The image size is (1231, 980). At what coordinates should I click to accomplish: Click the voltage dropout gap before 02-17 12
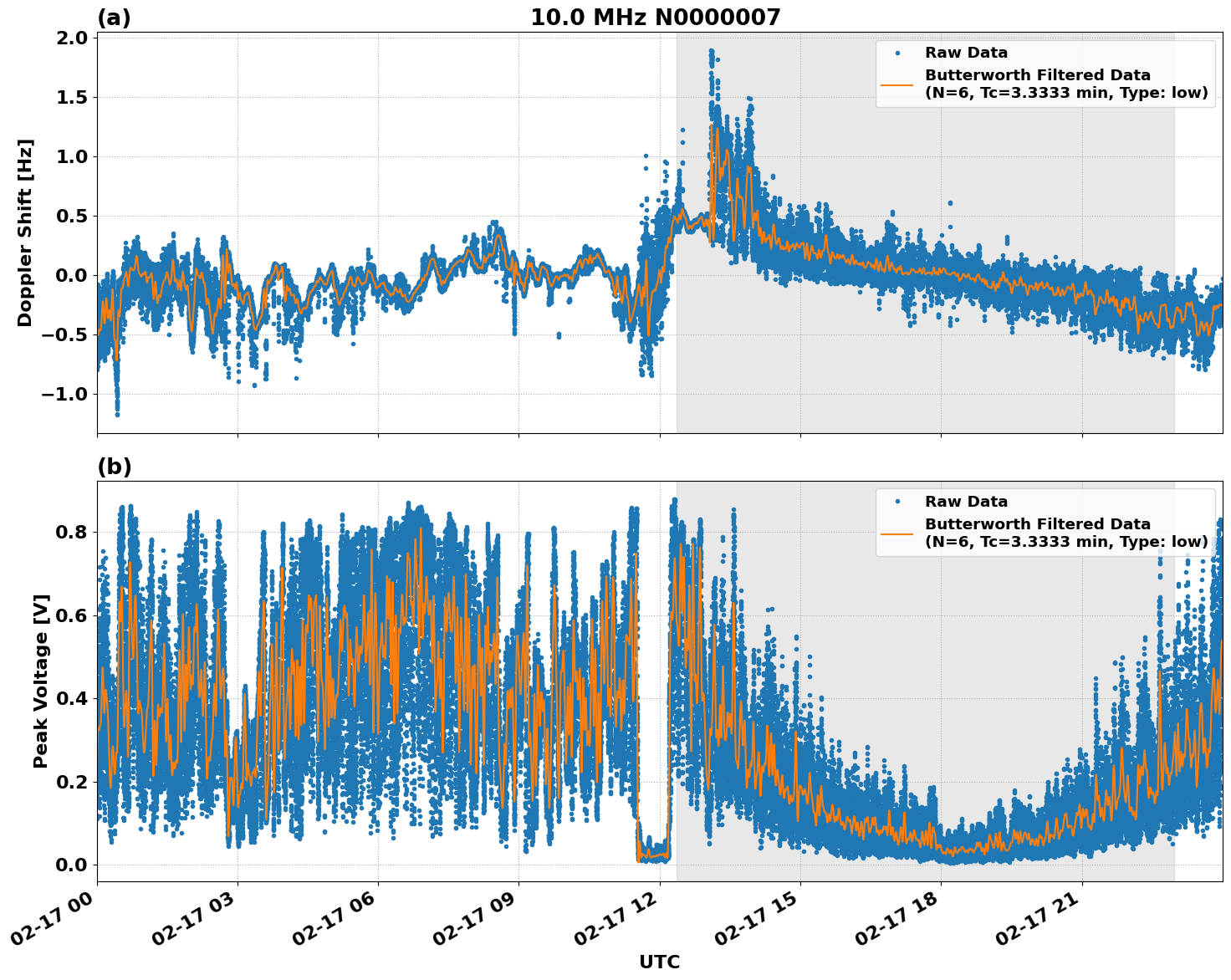pyautogui.click(x=651, y=857)
